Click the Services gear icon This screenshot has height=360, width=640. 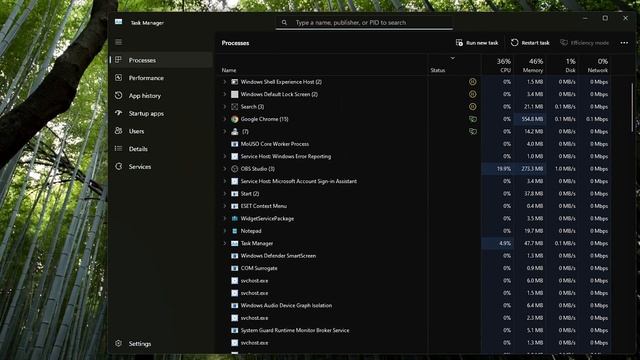tap(118, 167)
